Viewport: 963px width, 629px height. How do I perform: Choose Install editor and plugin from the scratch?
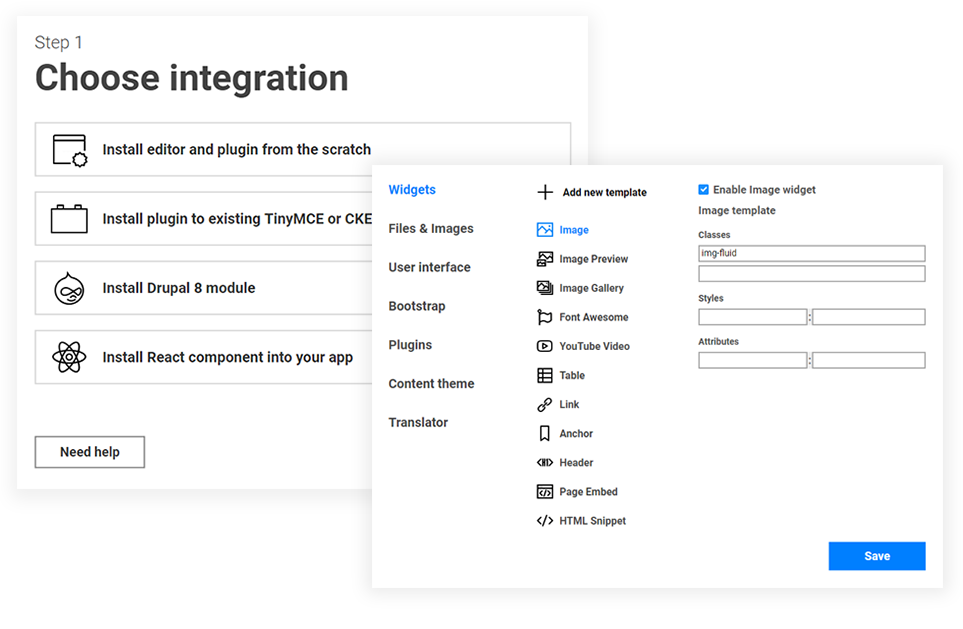coord(303,149)
